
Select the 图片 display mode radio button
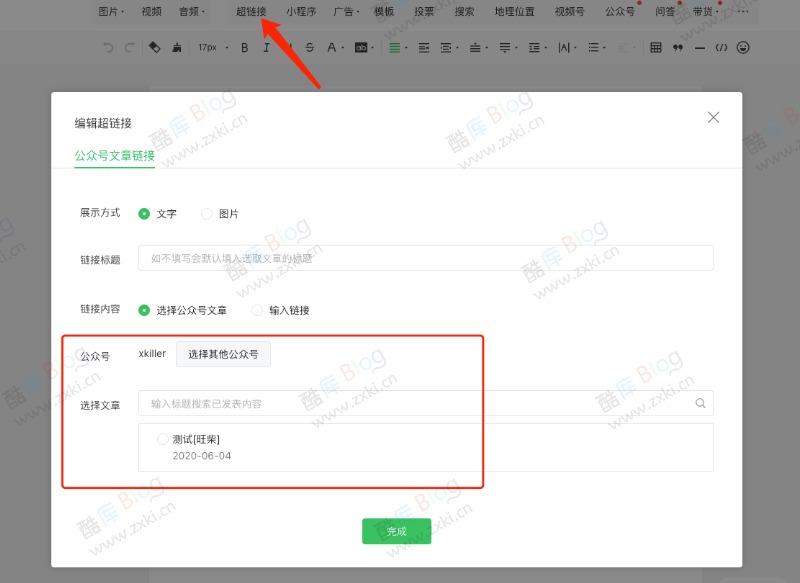click(207, 213)
